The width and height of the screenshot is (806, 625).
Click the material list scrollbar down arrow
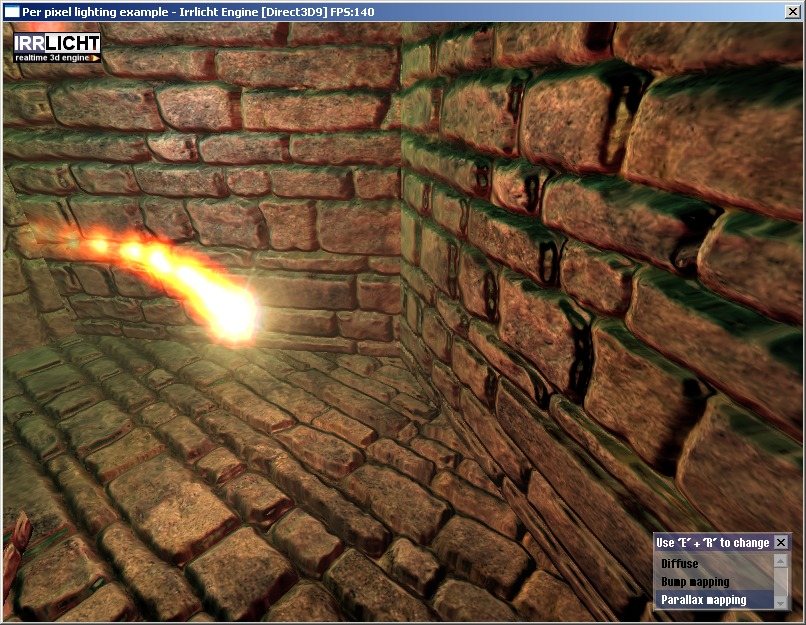pos(779,604)
